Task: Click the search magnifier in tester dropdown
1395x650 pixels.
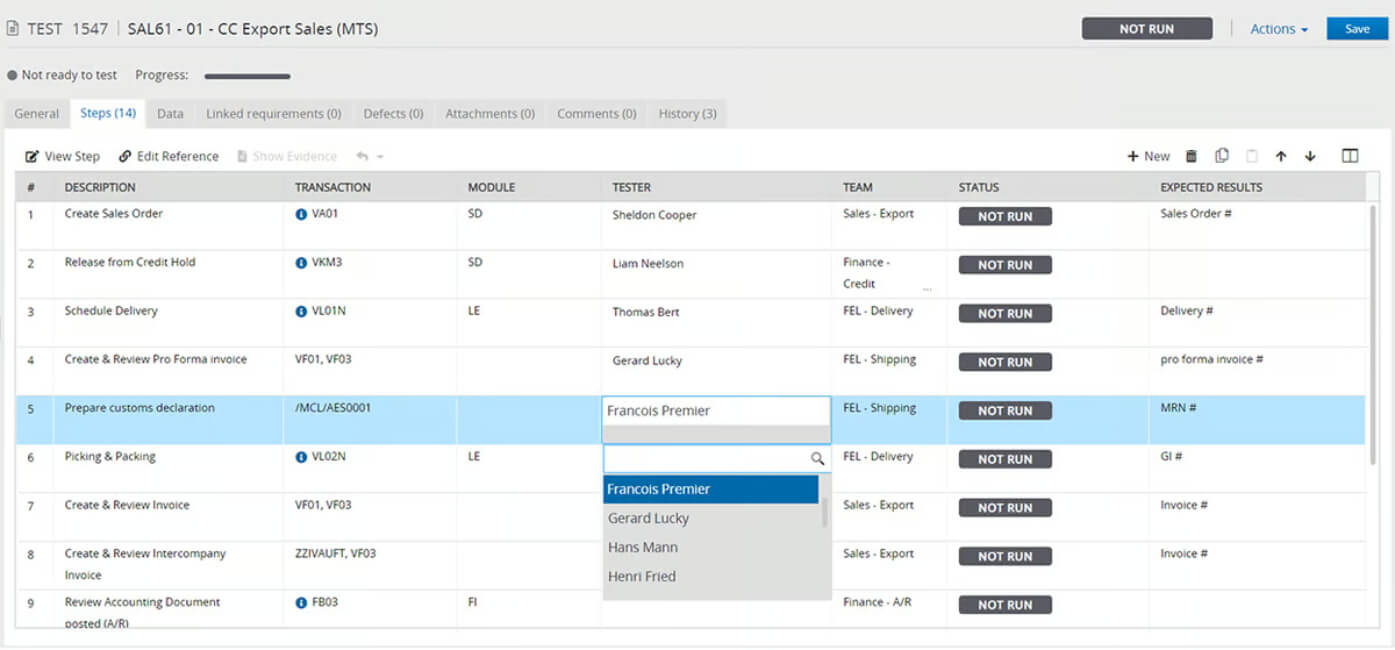Action: pyautogui.click(x=817, y=459)
